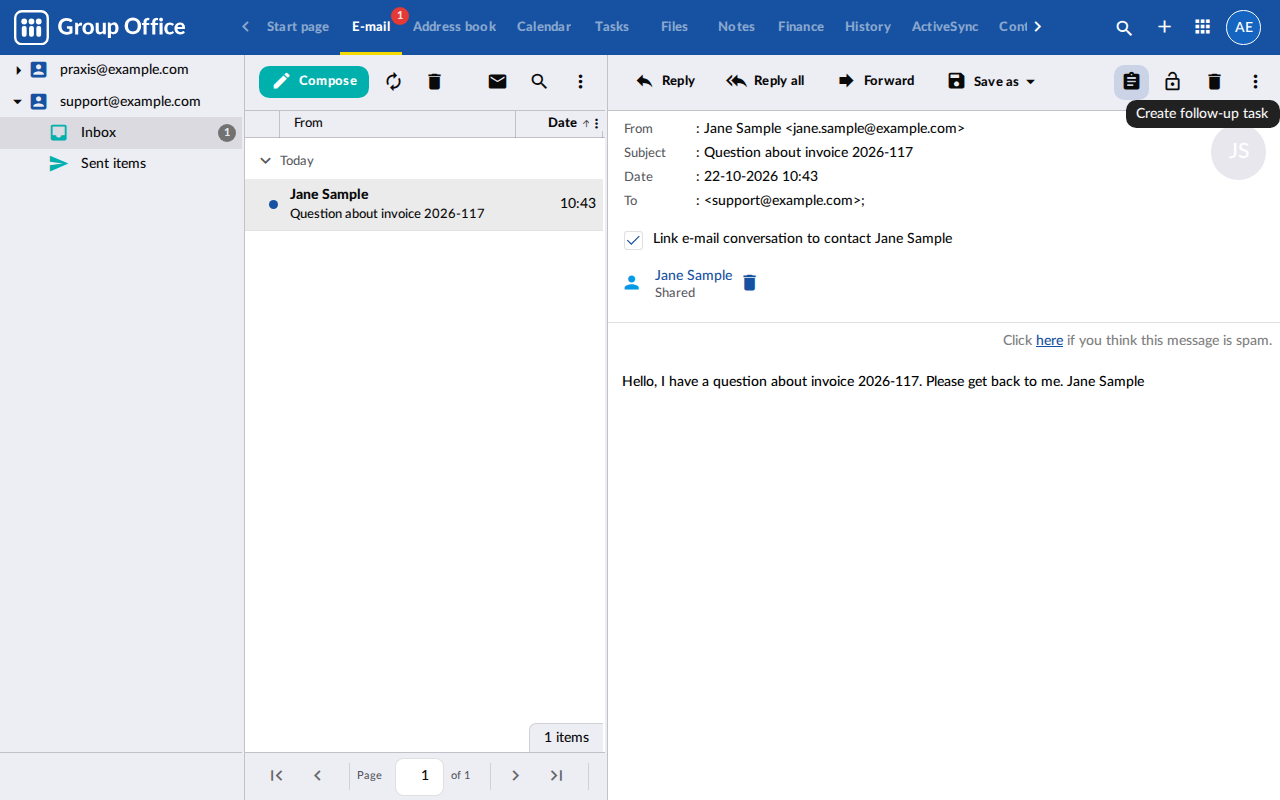Delete the open message via trash icon
The height and width of the screenshot is (800, 1280).
[x=1214, y=82]
